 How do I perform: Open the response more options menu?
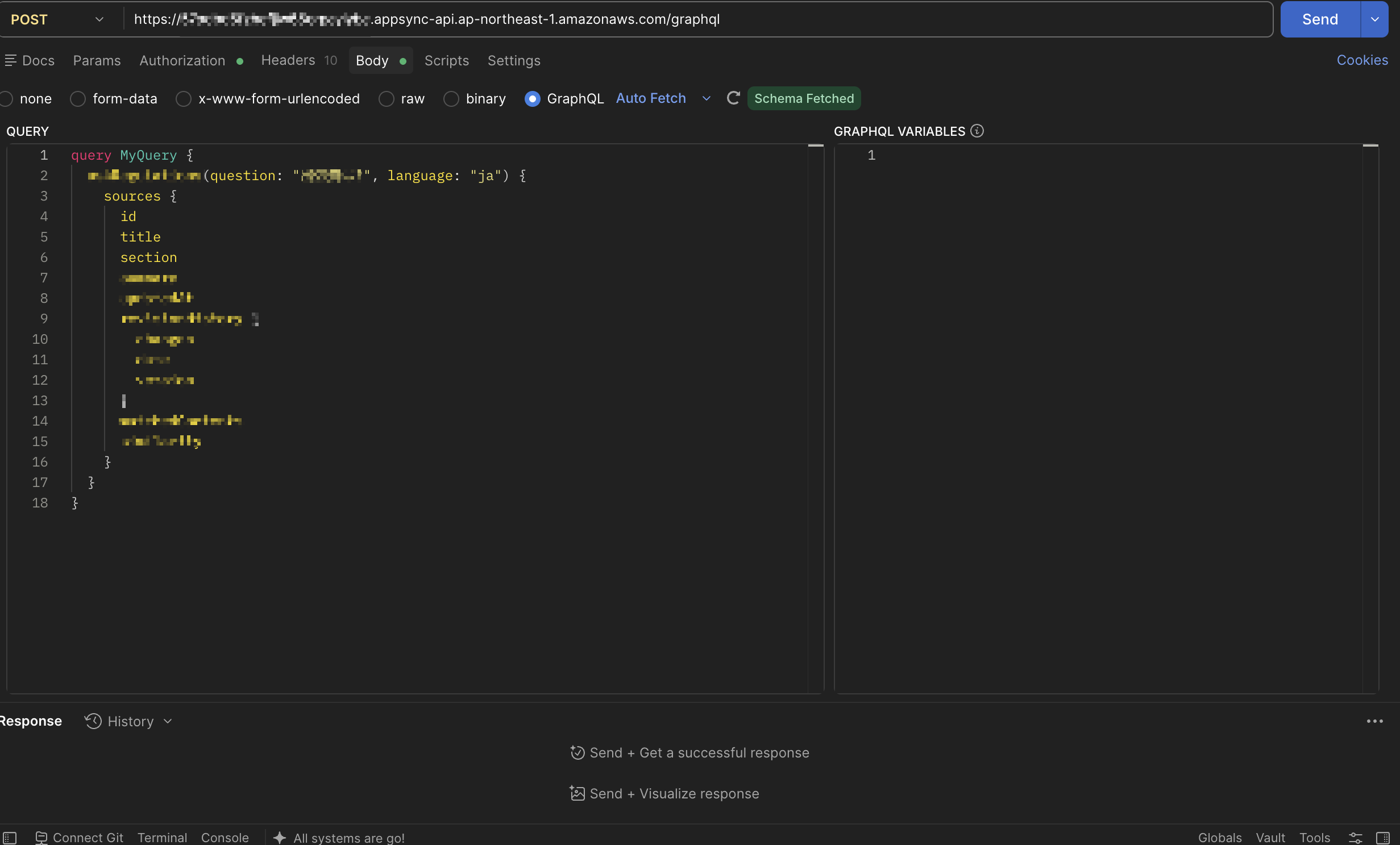coord(1374,721)
